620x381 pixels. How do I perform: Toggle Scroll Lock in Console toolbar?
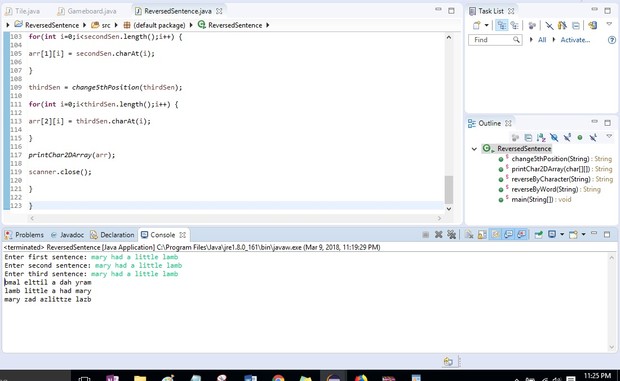pos(482,235)
